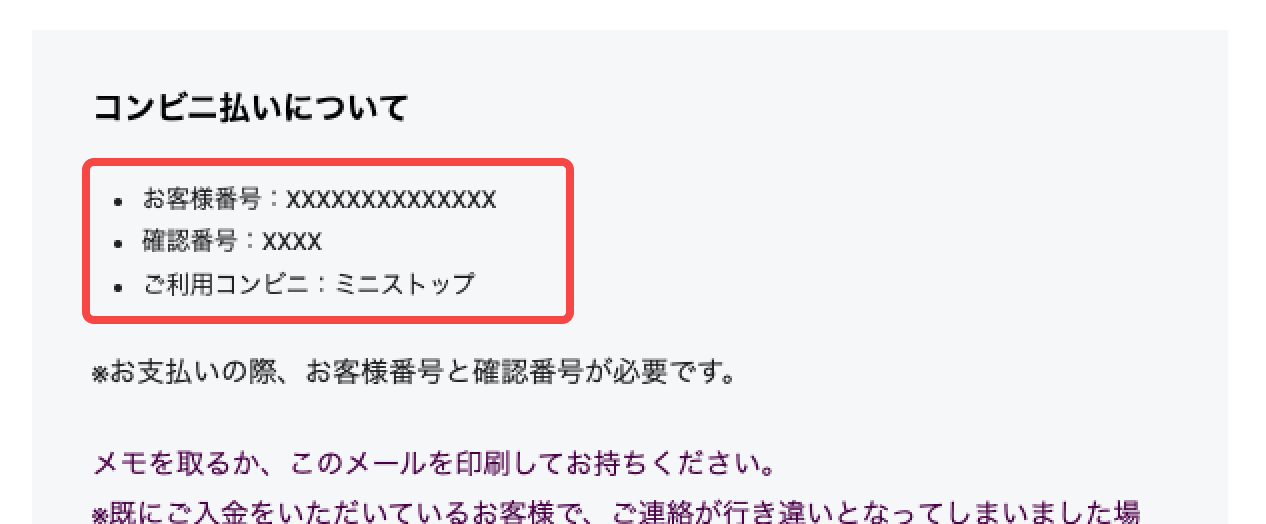The width and height of the screenshot is (1266, 524).
Task: Click the bullet point before お客様番号
Action: pos(119,201)
